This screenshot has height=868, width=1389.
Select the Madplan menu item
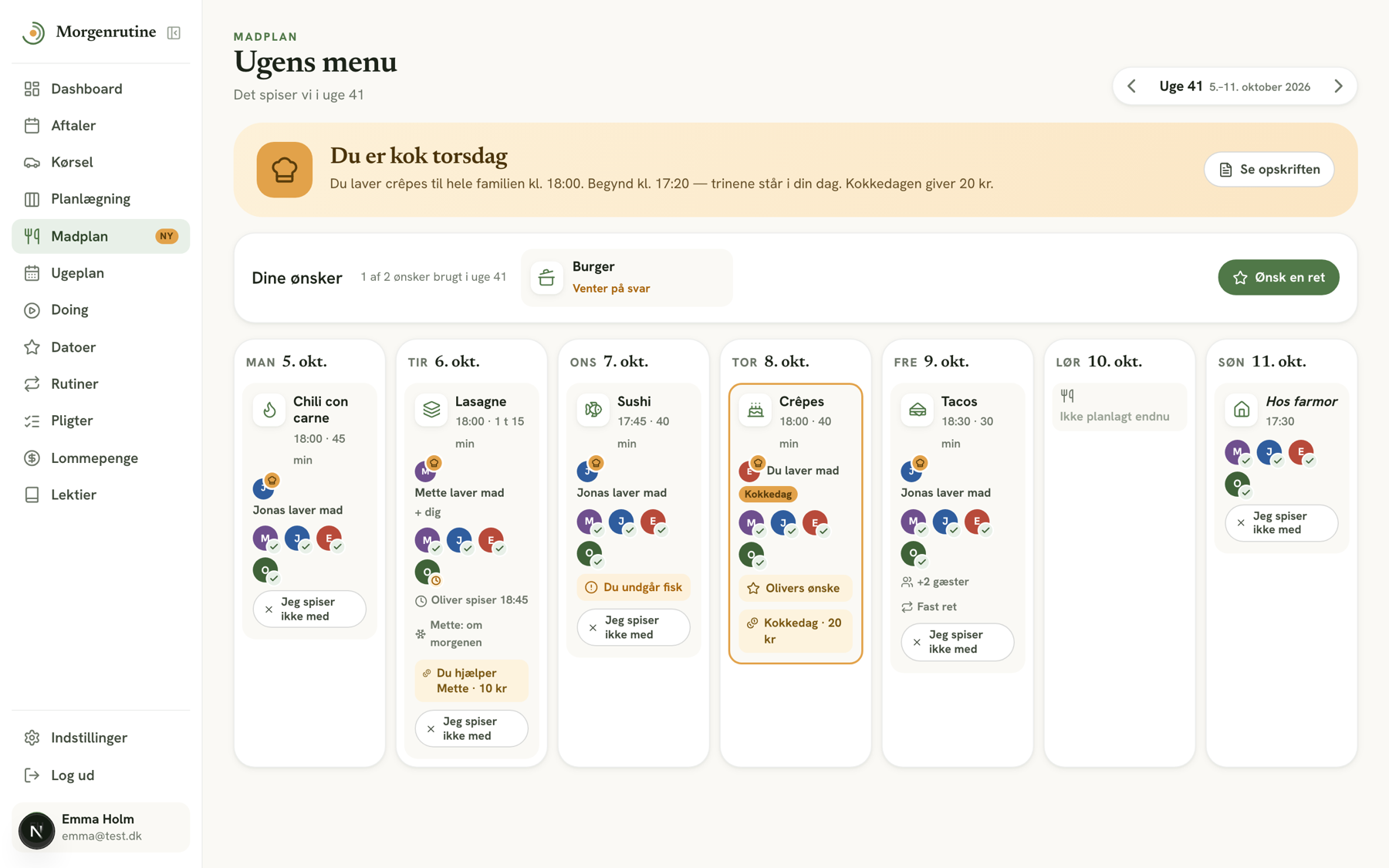point(101,236)
